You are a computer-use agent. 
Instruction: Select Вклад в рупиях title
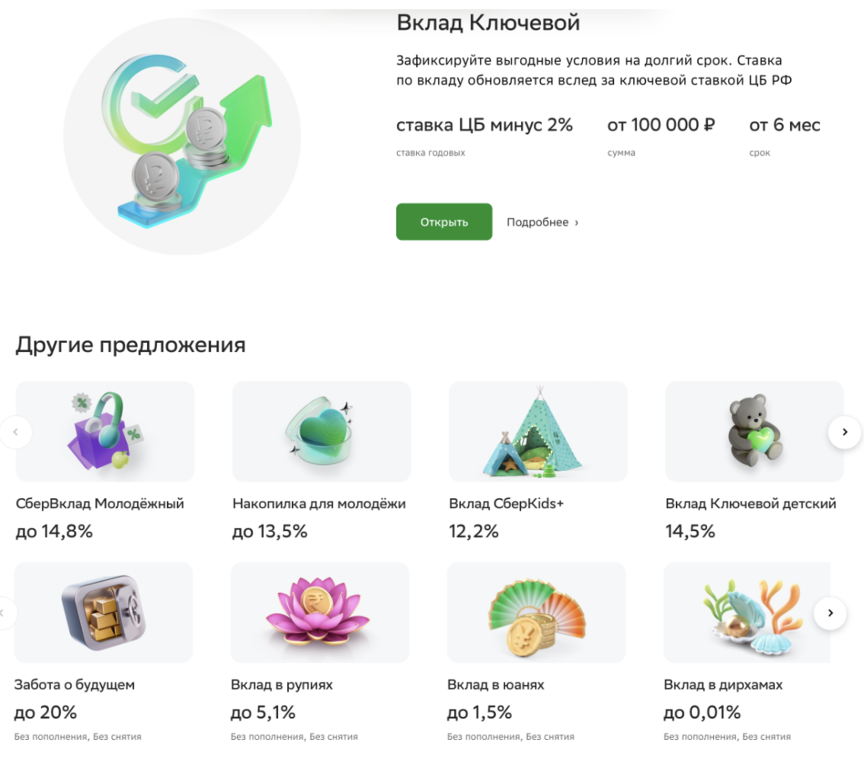281,685
